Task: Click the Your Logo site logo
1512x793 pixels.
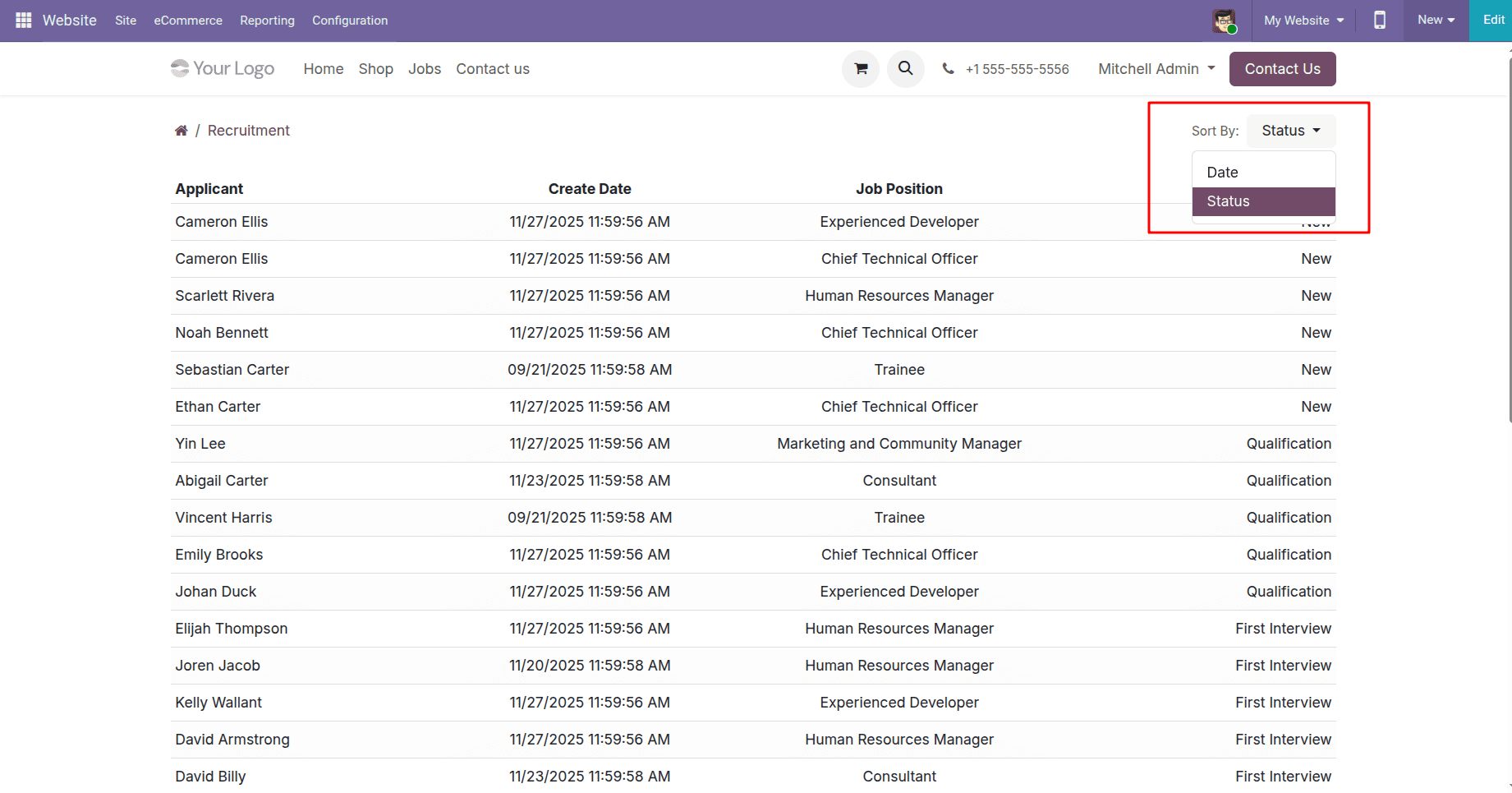Action: pyautogui.click(x=222, y=68)
